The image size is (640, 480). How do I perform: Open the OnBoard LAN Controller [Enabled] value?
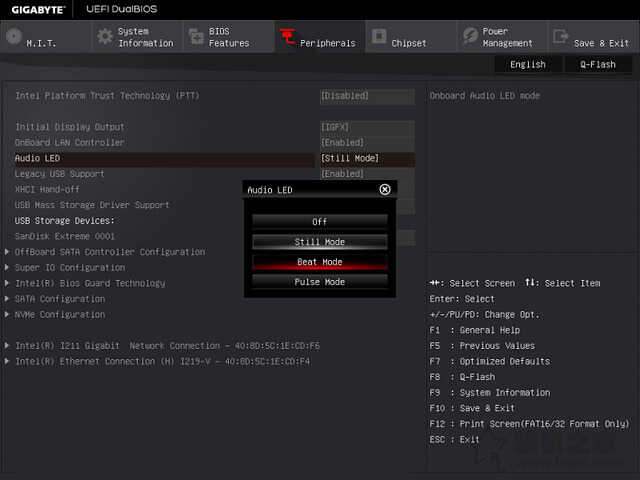coord(367,142)
